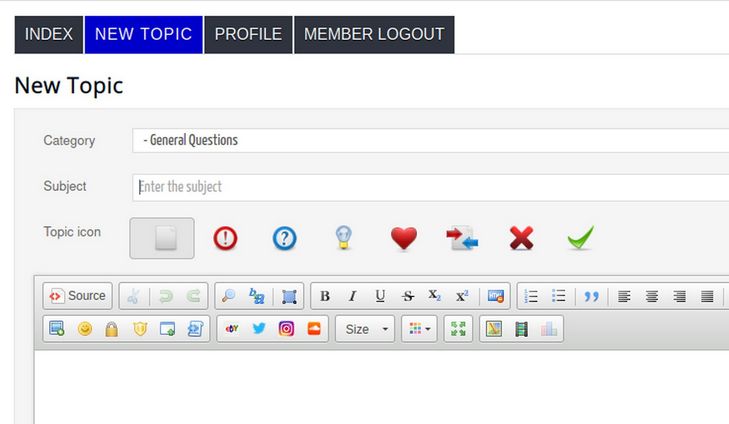Toggle Source view in the editor
This screenshot has width=729, height=424.
tap(78, 296)
